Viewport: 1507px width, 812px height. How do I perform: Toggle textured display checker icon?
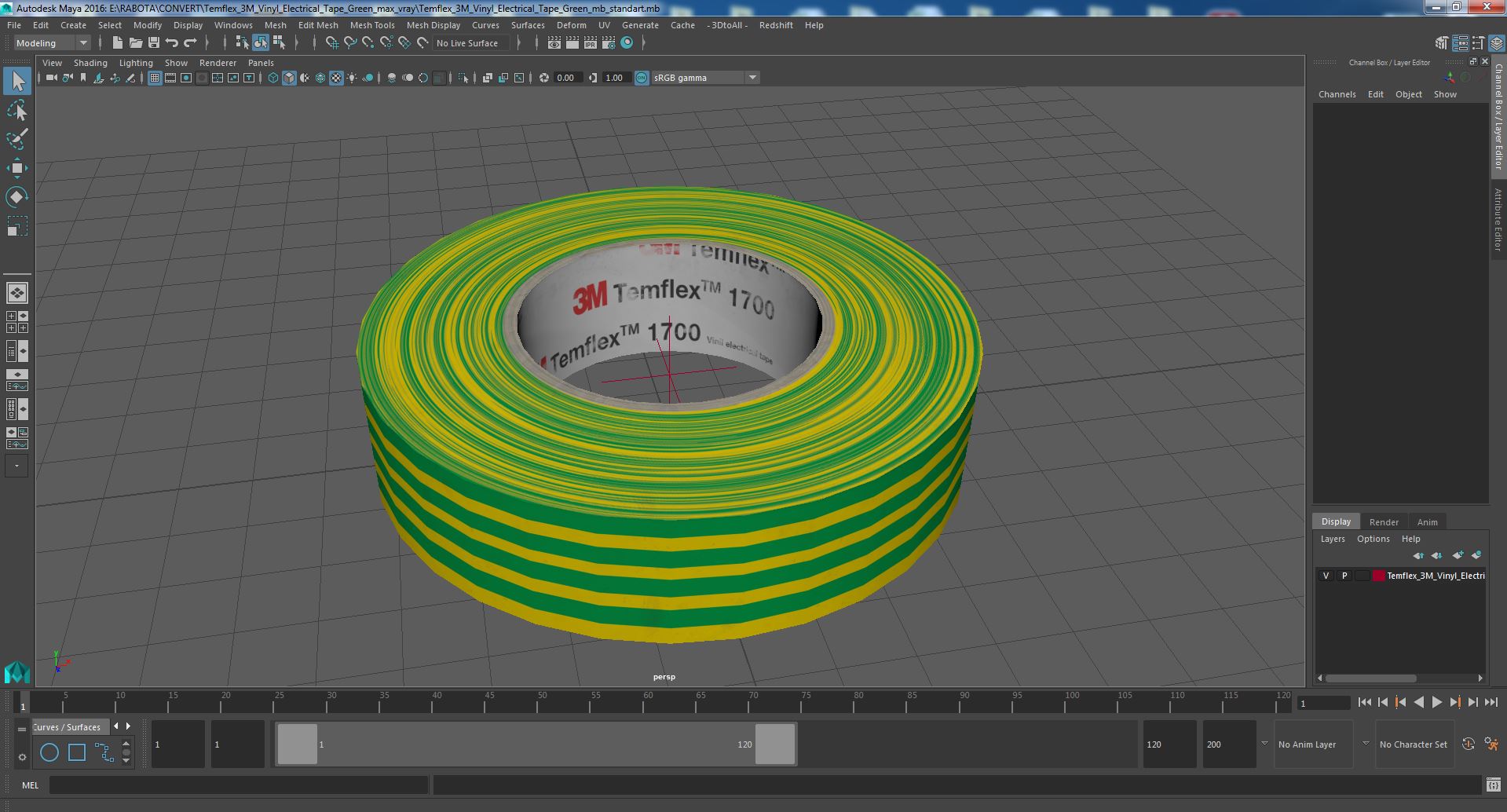[336, 78]
